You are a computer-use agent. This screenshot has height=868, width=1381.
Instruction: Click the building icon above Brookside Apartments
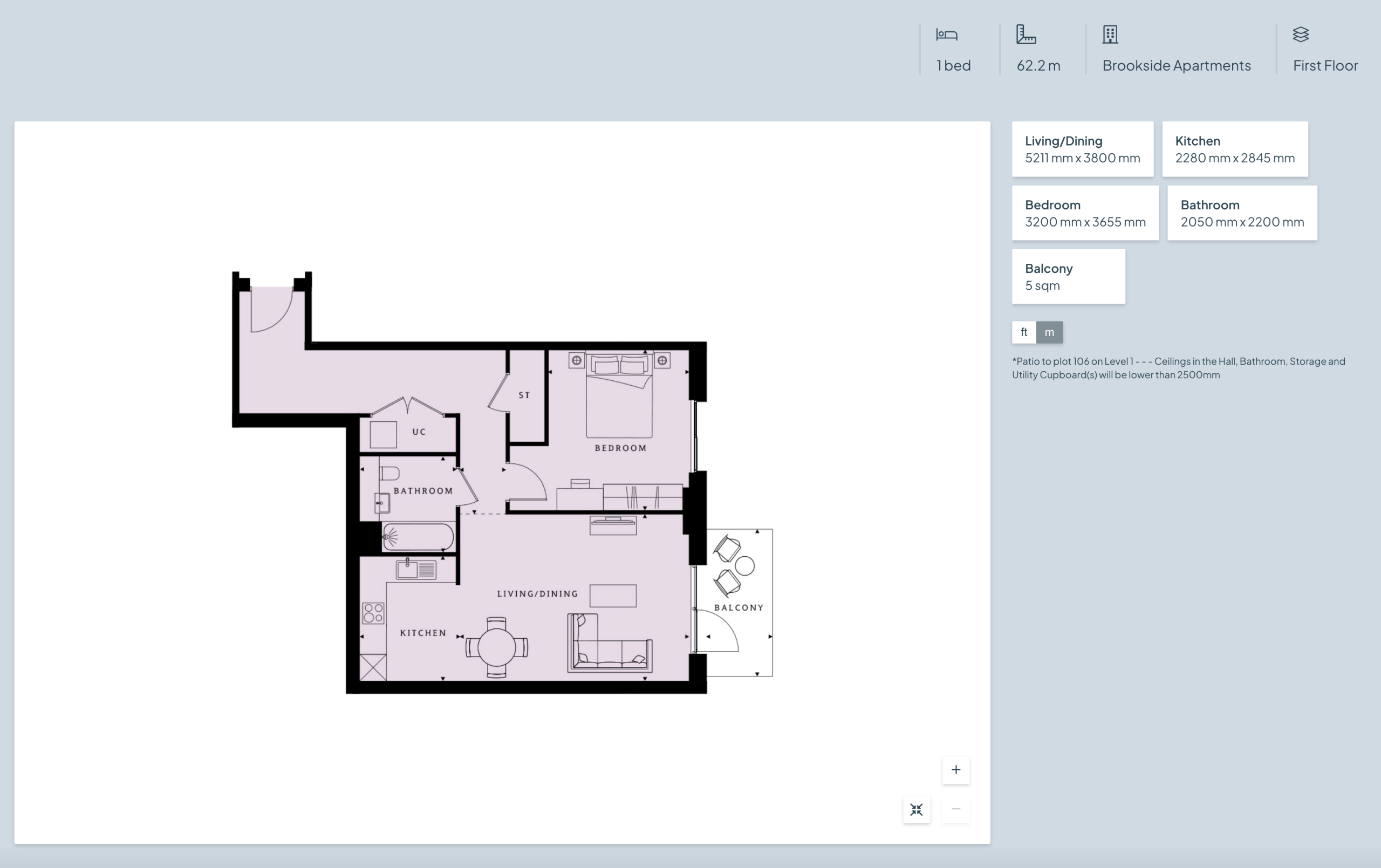(1110, 35)
